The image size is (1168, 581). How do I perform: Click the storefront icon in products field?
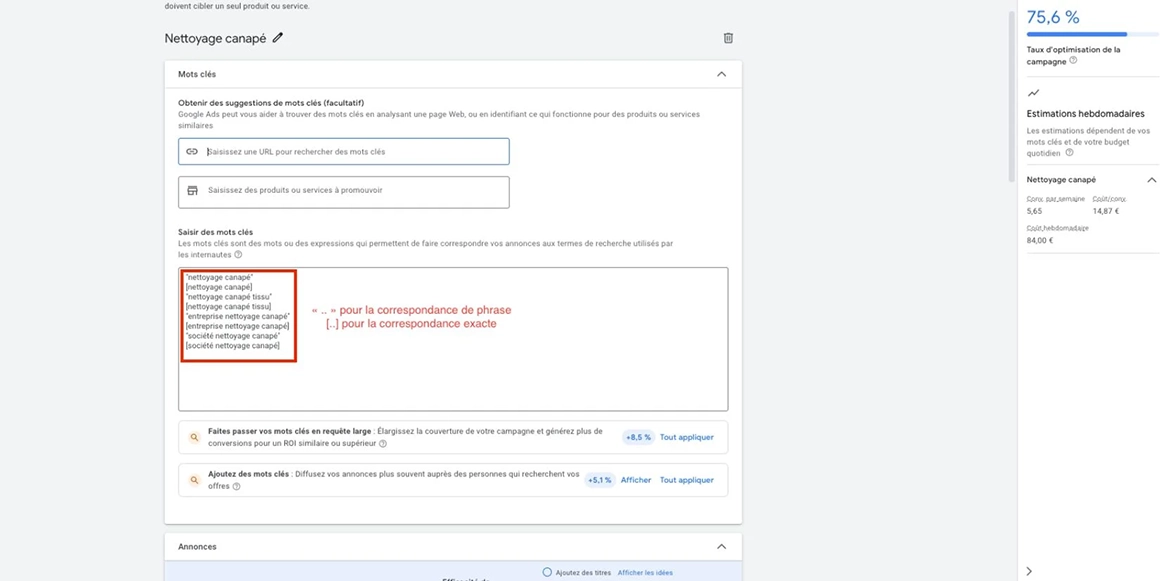192,191
